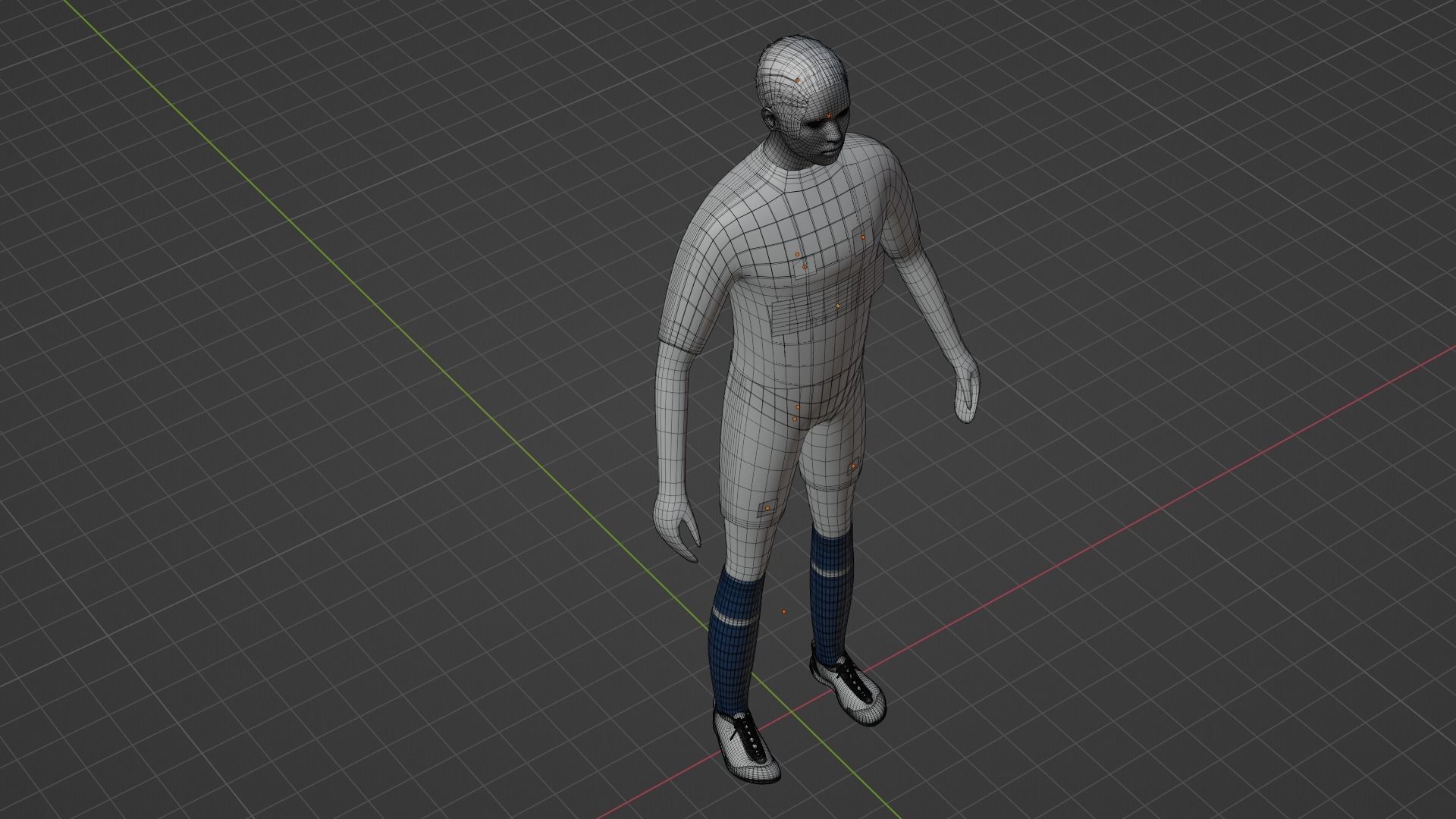Viewport: 1456px width, 819px height.
Task: Select the shoe resting on the red axis line
Action: [x=847, y=685]
